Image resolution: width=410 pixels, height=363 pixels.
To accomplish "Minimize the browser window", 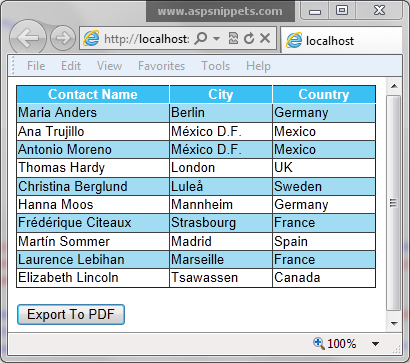I will [x=315, y=11].
